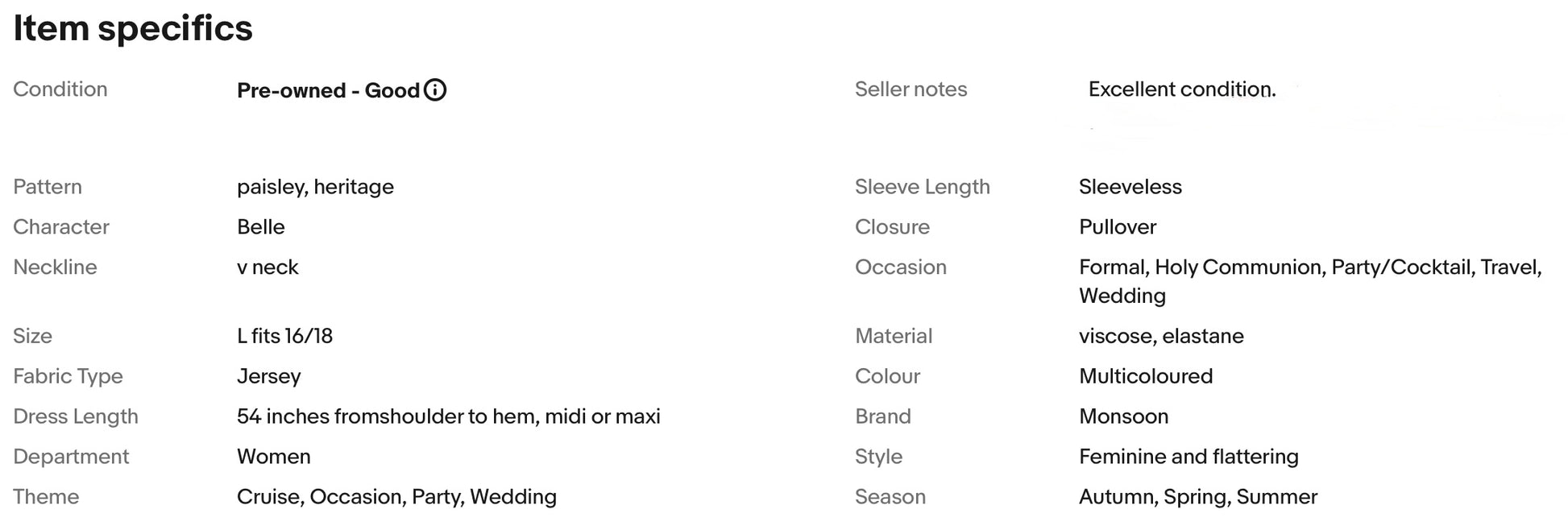
Task: Click the Cruise, Occasion, Party, Wedding theme
Action: point(396,497)
